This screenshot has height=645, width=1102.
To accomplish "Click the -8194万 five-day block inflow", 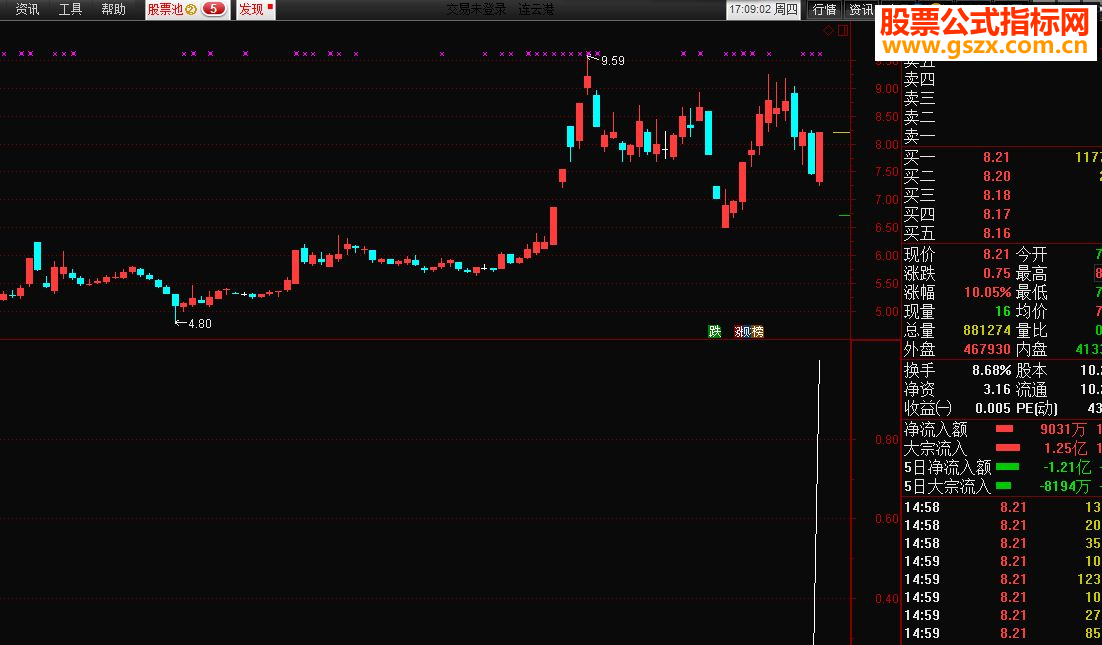I will coord(1065,486).
